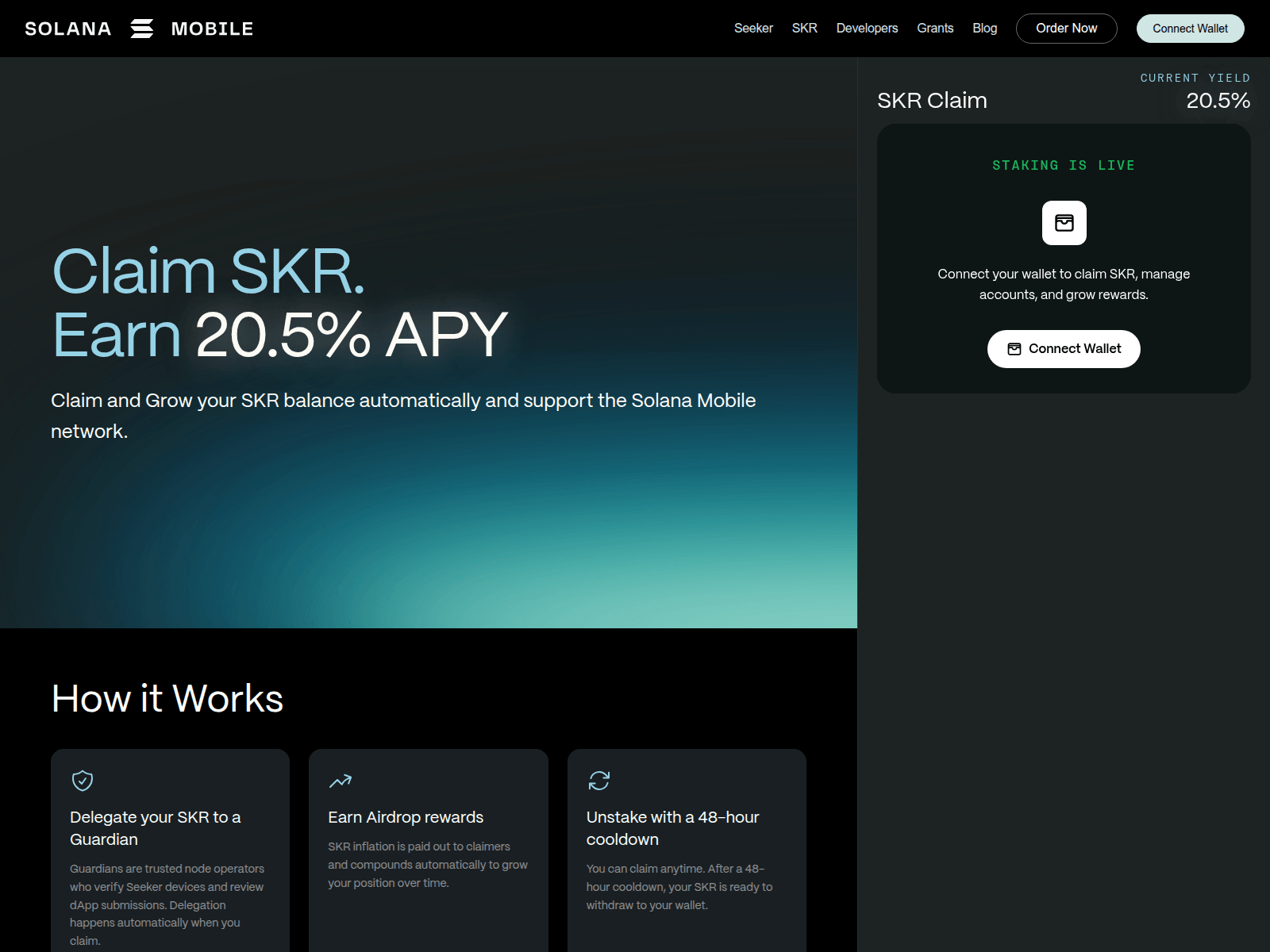Click the Current Yield 20.5% value
This screenshot has width=1270, height=952.
pyautogui.click(x=1218, y=101)
